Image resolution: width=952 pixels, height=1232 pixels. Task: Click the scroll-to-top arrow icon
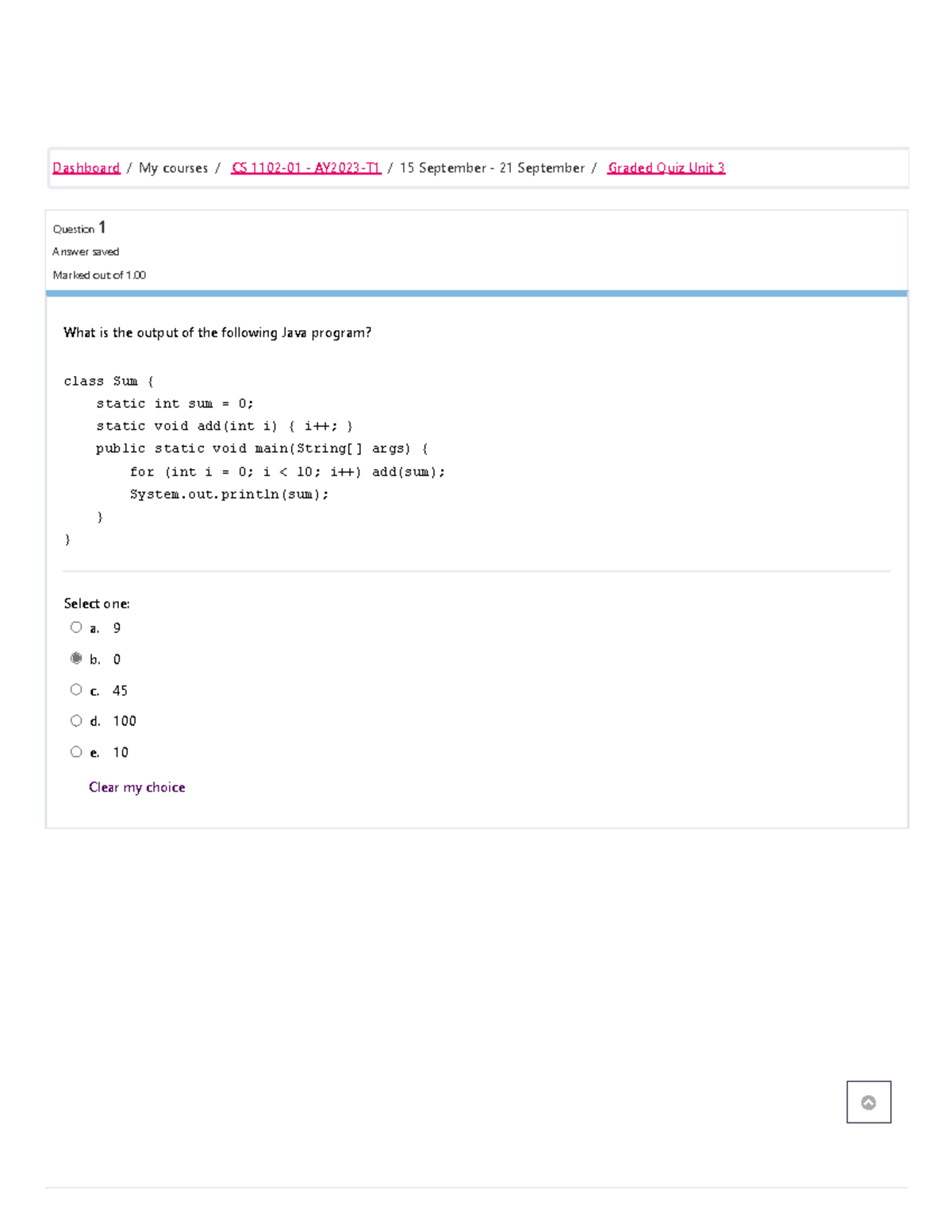[x=868, y=1102]
